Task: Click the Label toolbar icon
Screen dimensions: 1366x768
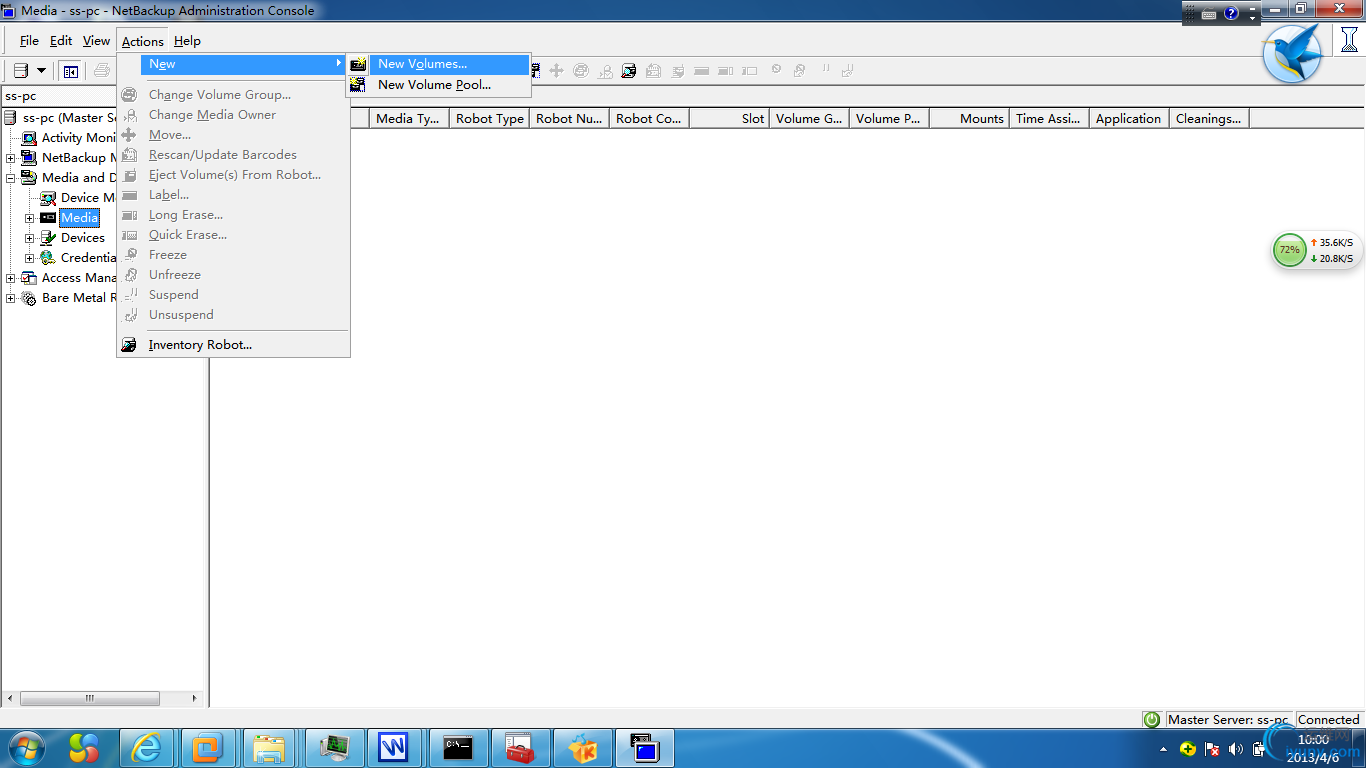Action: pos(701,71)
